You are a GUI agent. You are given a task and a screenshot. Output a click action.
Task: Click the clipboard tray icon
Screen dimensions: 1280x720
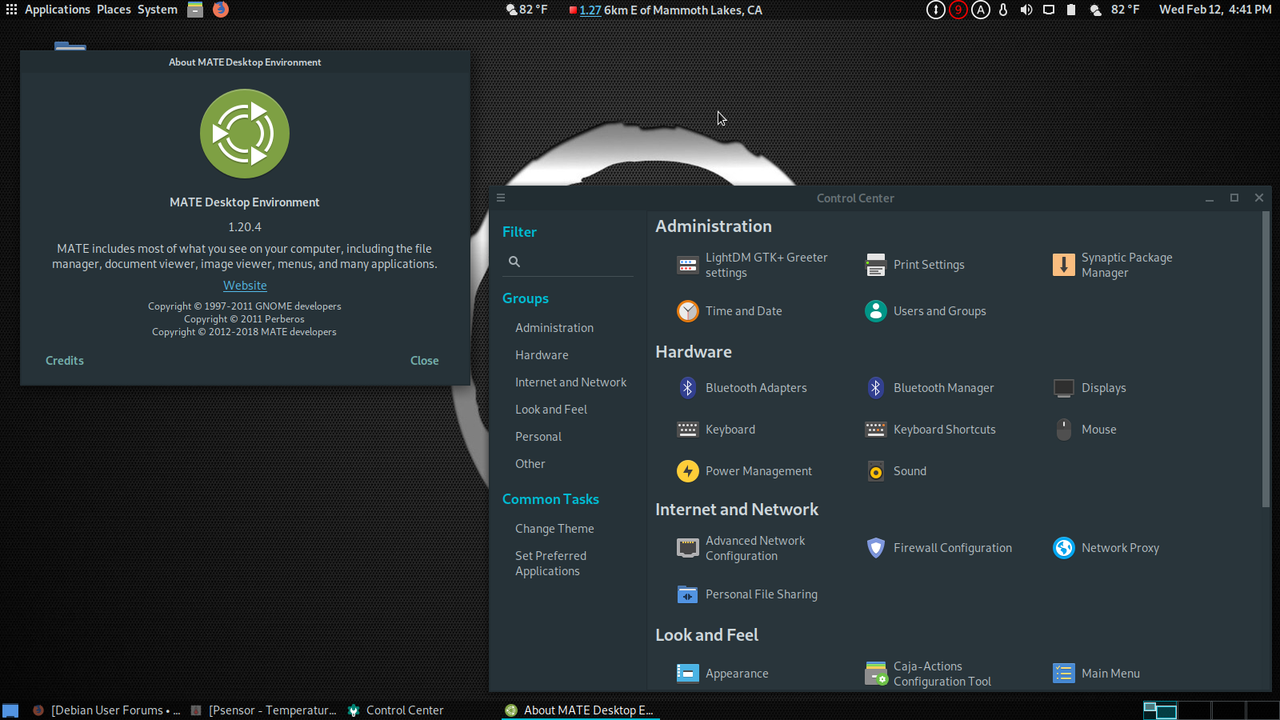(x=1071, y=10)
